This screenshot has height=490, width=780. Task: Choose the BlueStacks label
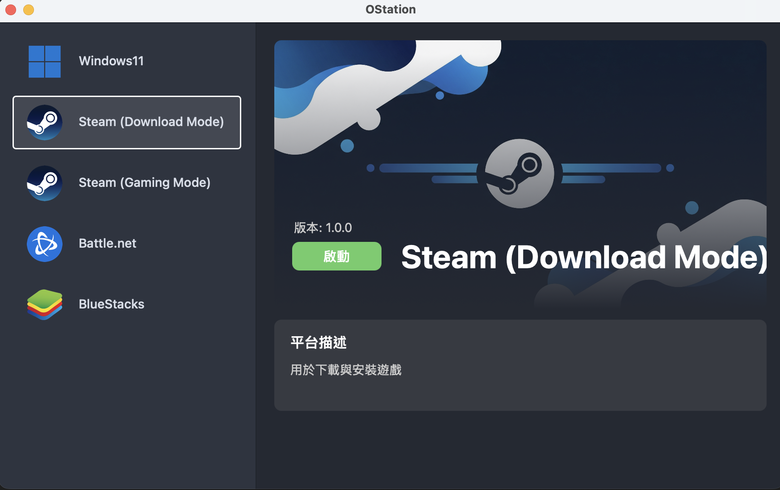click(111, 304)
